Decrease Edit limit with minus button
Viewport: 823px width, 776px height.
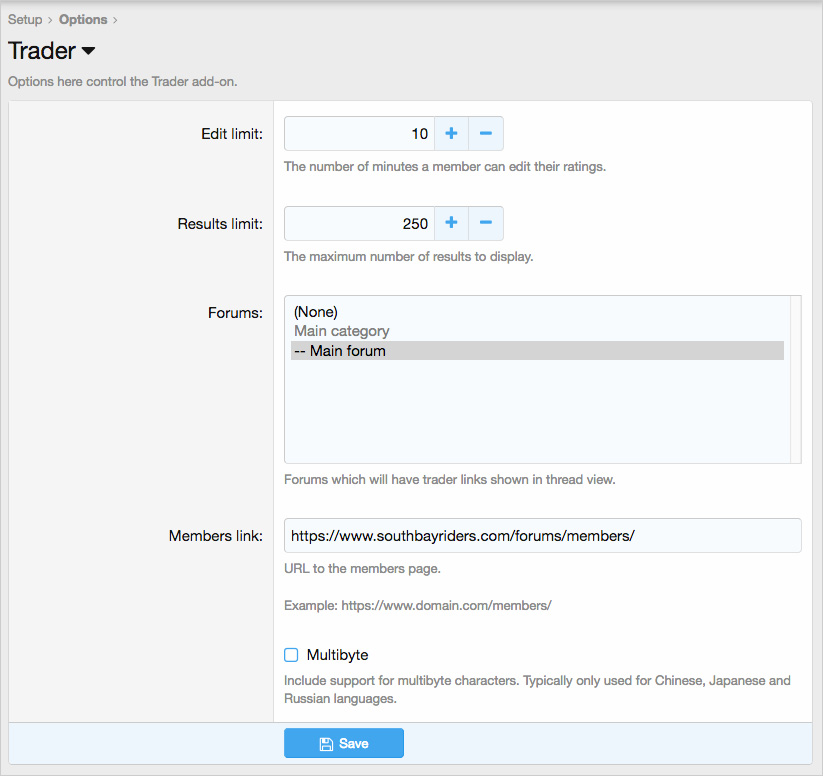tap(486, 134)
